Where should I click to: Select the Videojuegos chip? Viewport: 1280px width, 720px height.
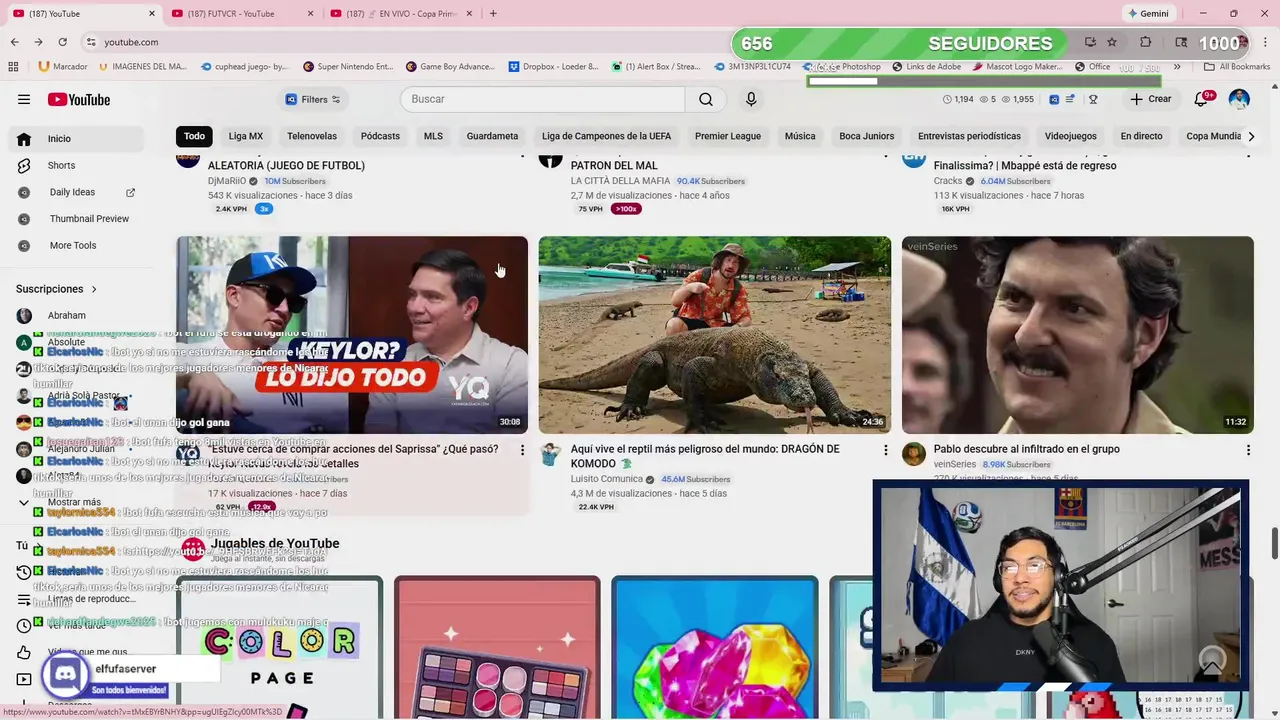(1071, 136)
